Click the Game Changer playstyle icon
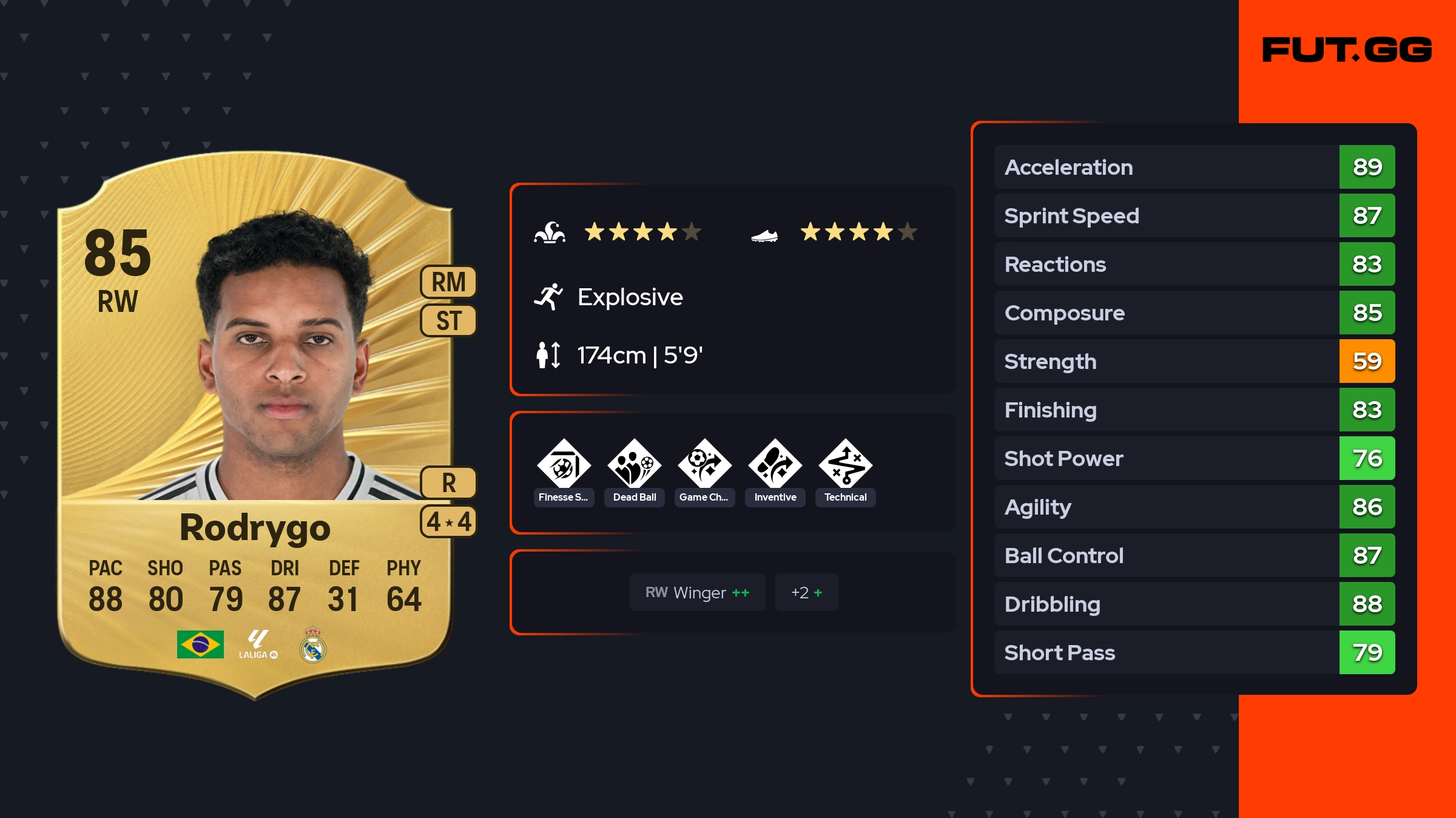The width and height of the screenshot is (1456, 818). click(704, 465)
